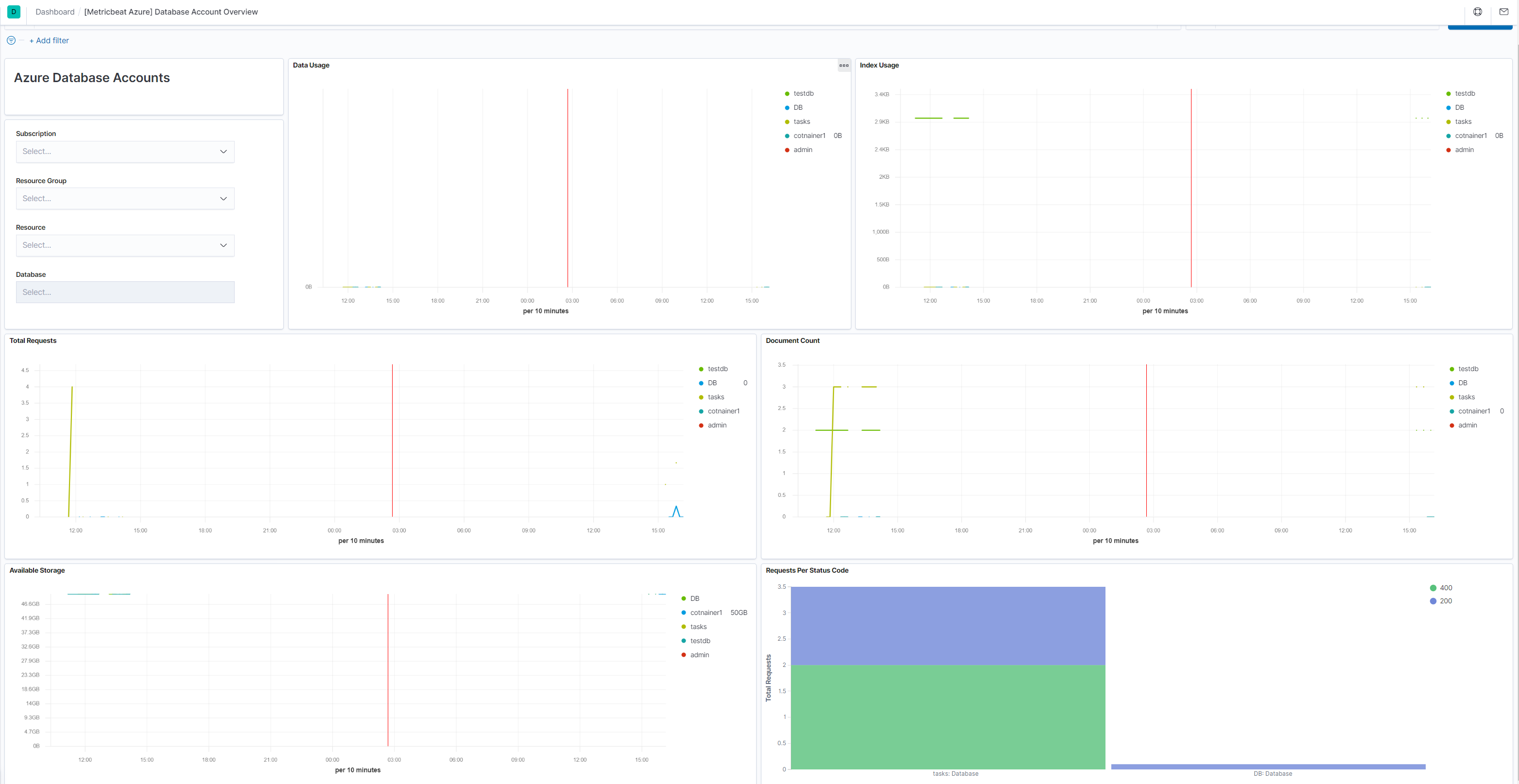
Task: Open the Data Usage panel options icon
Action: 844,66
